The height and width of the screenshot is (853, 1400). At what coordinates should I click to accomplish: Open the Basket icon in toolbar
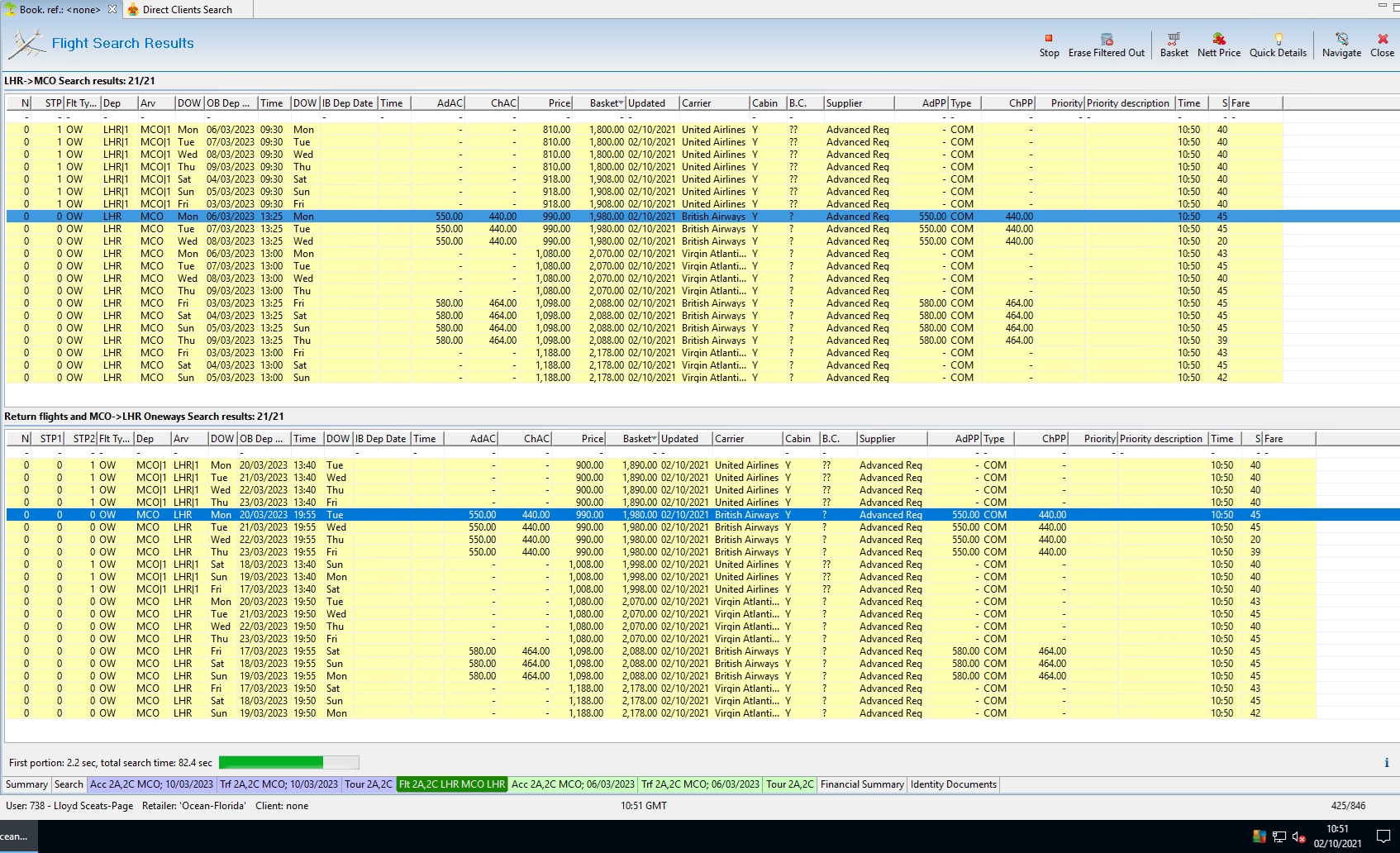pos(1174,39)
